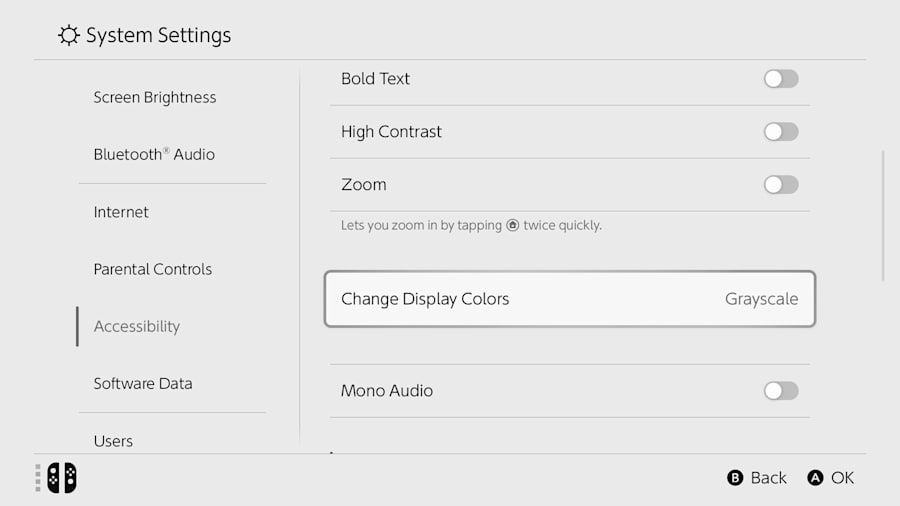Image resolution: width=900 pixels, height=506 pixels.
Task: Turn on the High Contrast switch
Action: click(781, 131)
